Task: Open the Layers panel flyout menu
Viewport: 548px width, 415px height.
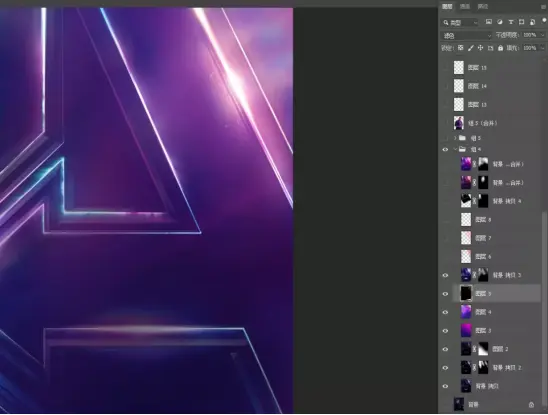Action: [544, 7]
